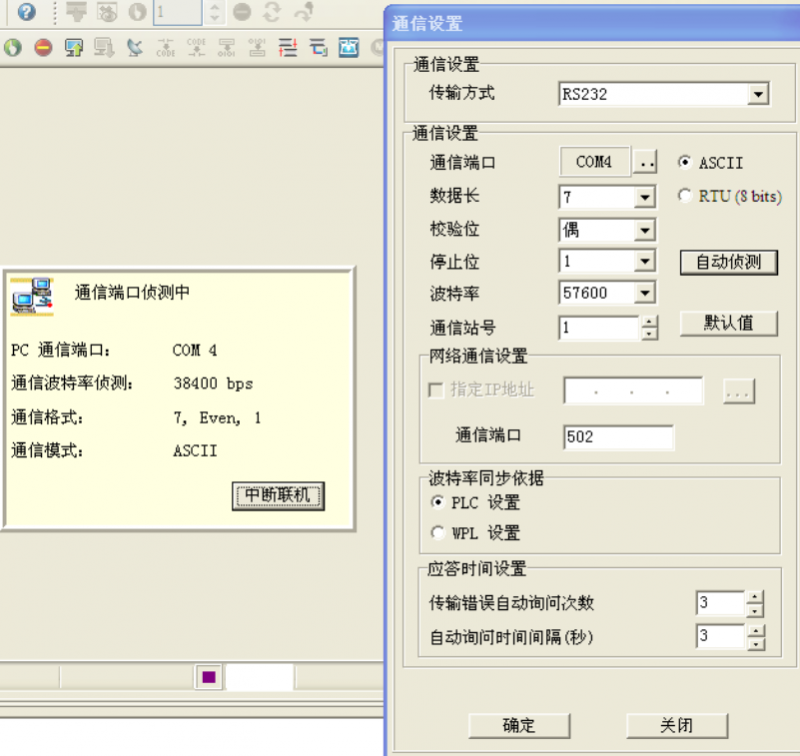
Task: Click the toolbar number field showing 1
Action: 178,12
